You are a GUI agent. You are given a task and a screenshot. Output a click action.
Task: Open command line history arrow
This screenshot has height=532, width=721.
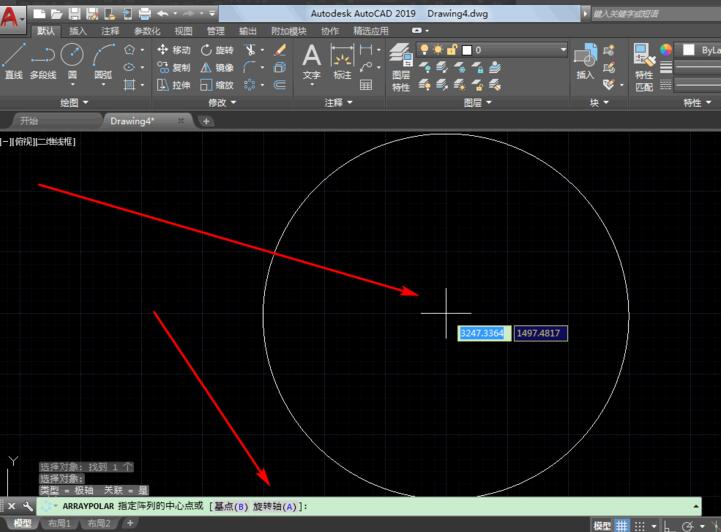point(696,506)
